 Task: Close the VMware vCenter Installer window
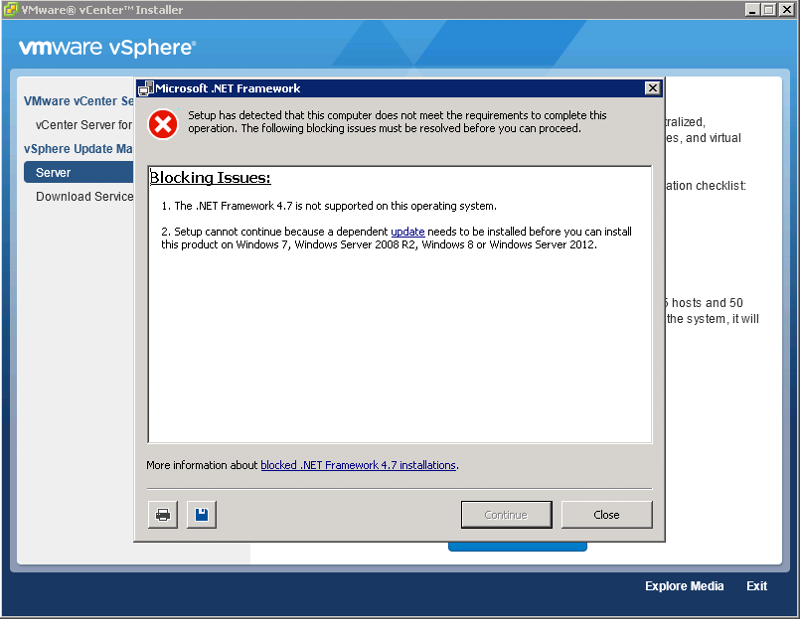[x=786, y=10]
